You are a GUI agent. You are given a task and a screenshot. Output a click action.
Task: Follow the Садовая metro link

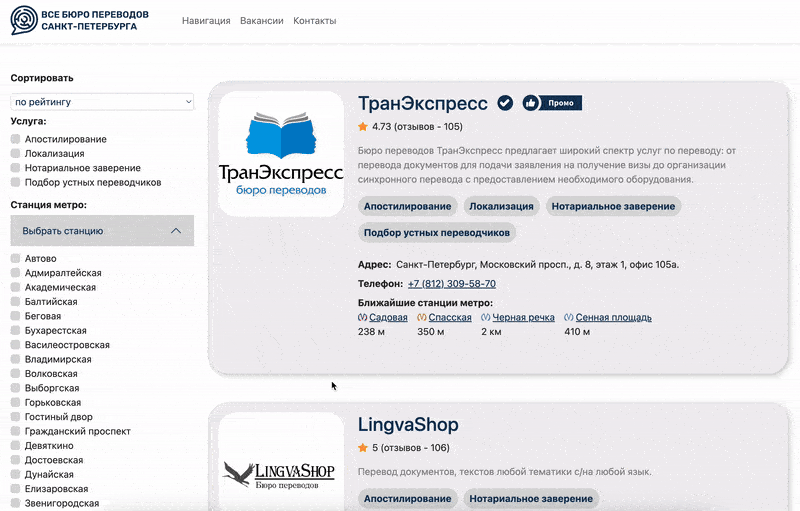click(x=388, y=317)
